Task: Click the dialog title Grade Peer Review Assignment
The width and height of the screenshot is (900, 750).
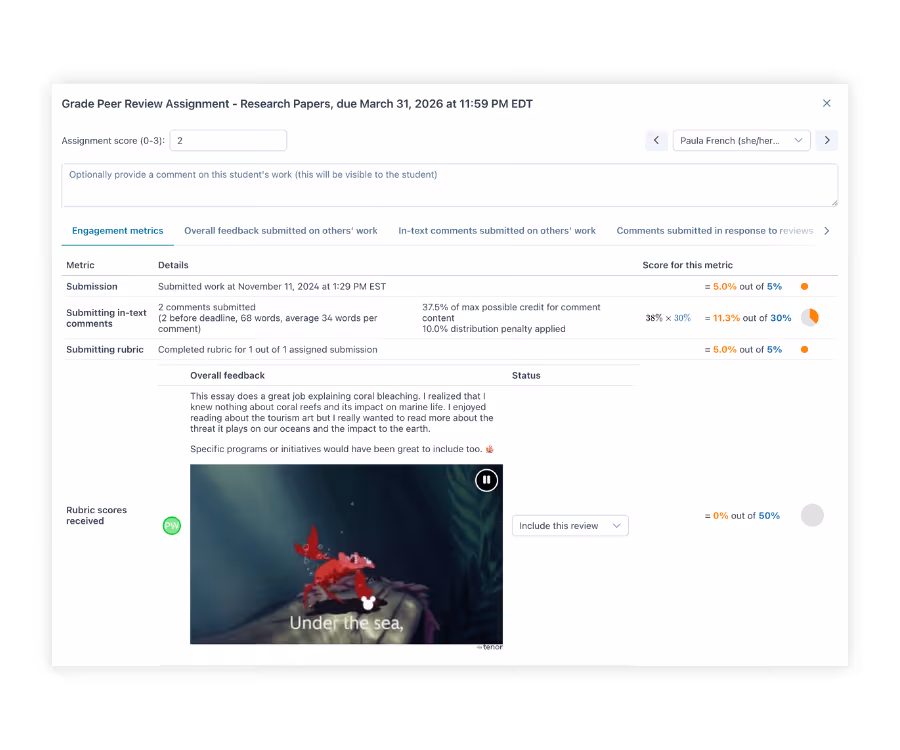Action: click(297, 104)
